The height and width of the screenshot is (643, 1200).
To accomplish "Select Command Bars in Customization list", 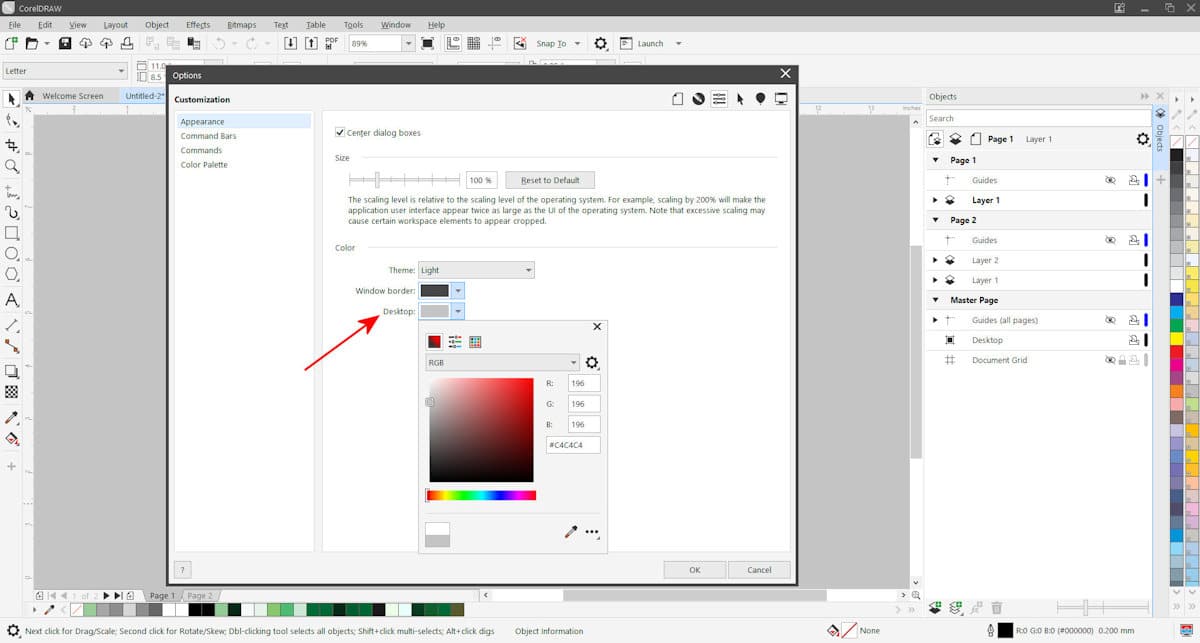I will 208,136.
